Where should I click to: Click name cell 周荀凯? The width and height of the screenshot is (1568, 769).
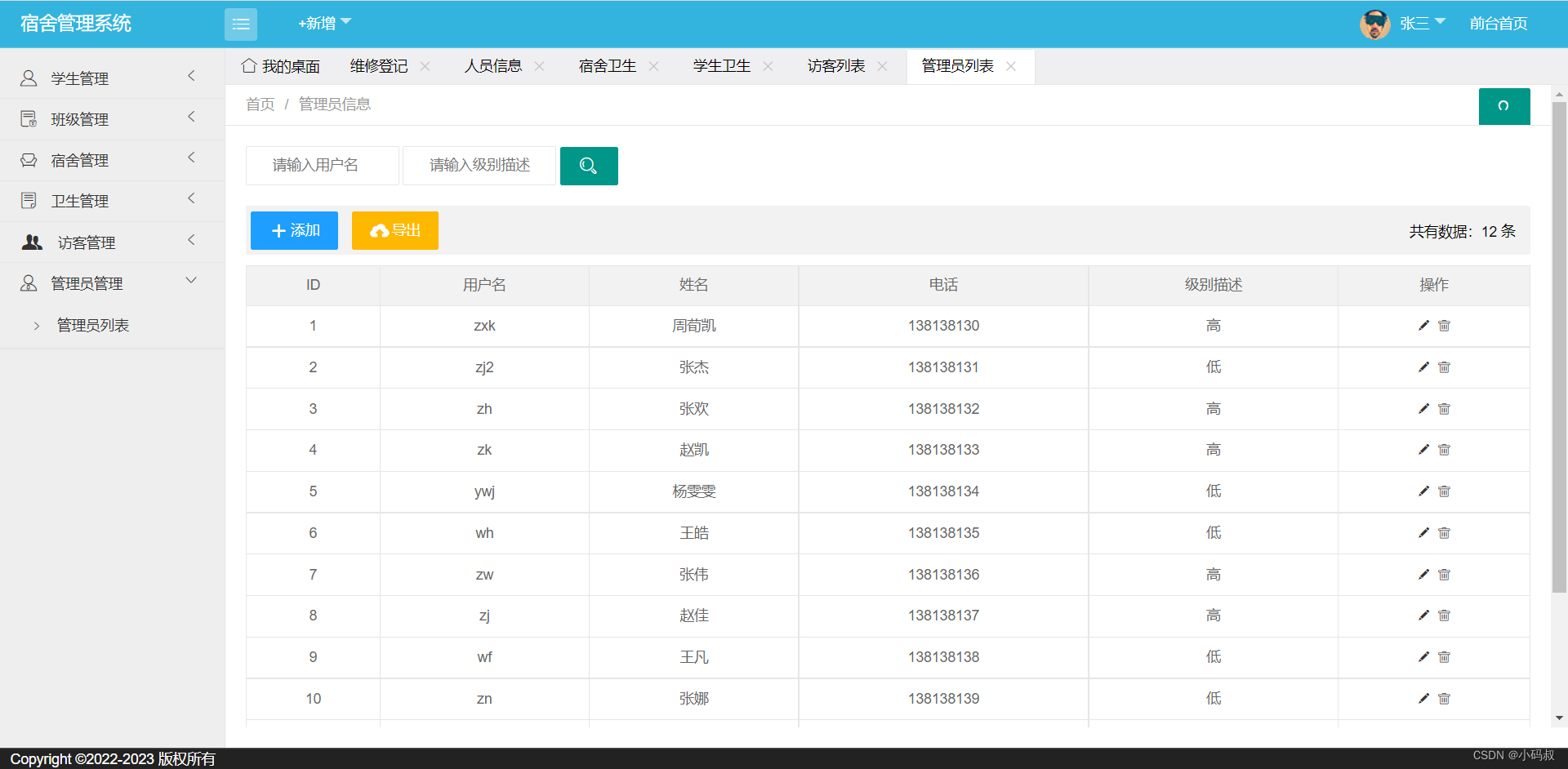(694, 326)
